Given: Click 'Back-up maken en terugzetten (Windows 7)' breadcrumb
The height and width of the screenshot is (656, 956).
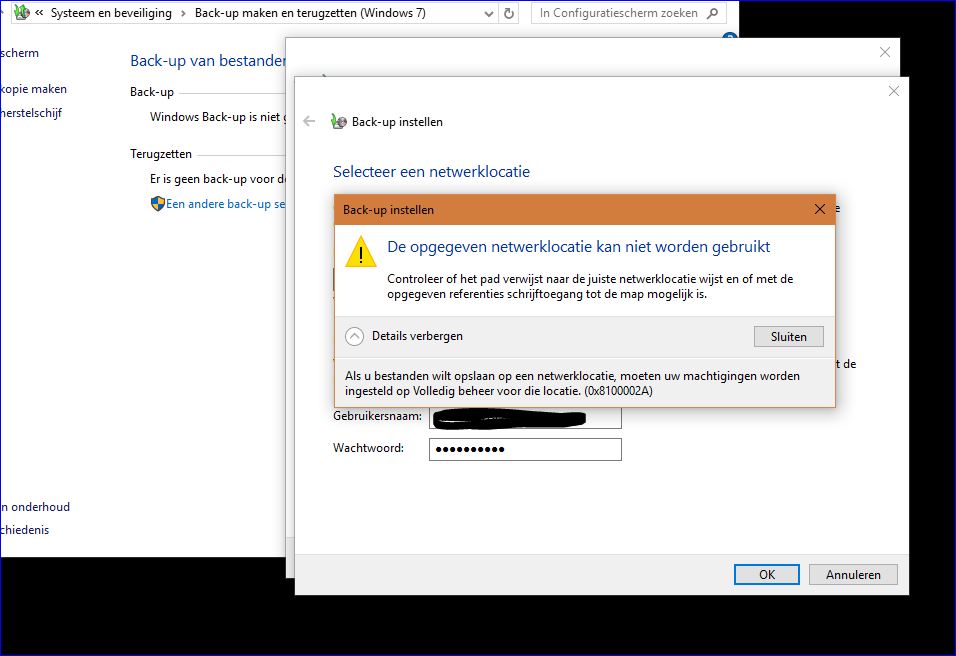Looking at the screenshot, I should click(310, 13).
